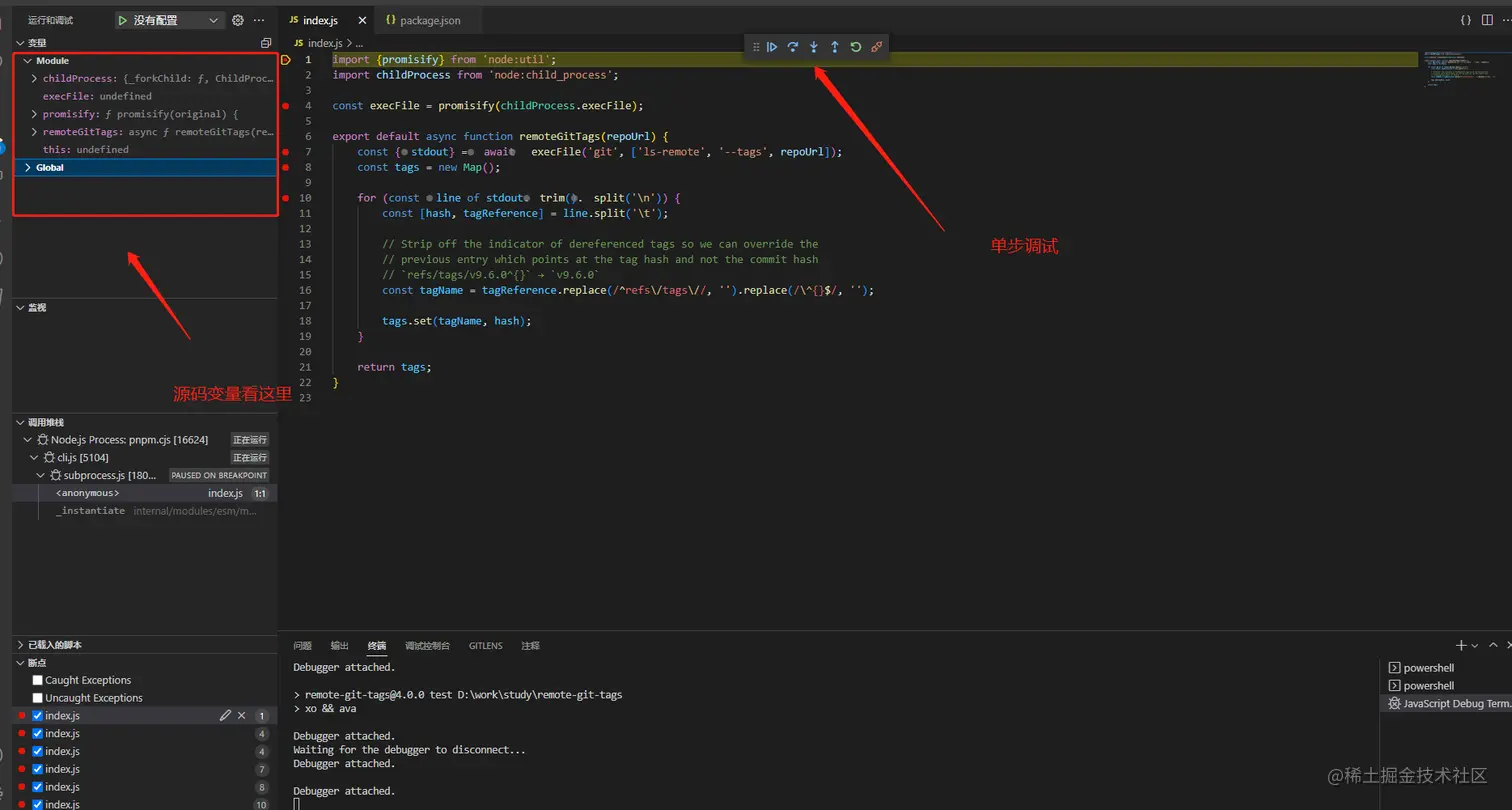
Task: Toggle the Uncaught Exceptions checkbox
Action: coord(38,698)
